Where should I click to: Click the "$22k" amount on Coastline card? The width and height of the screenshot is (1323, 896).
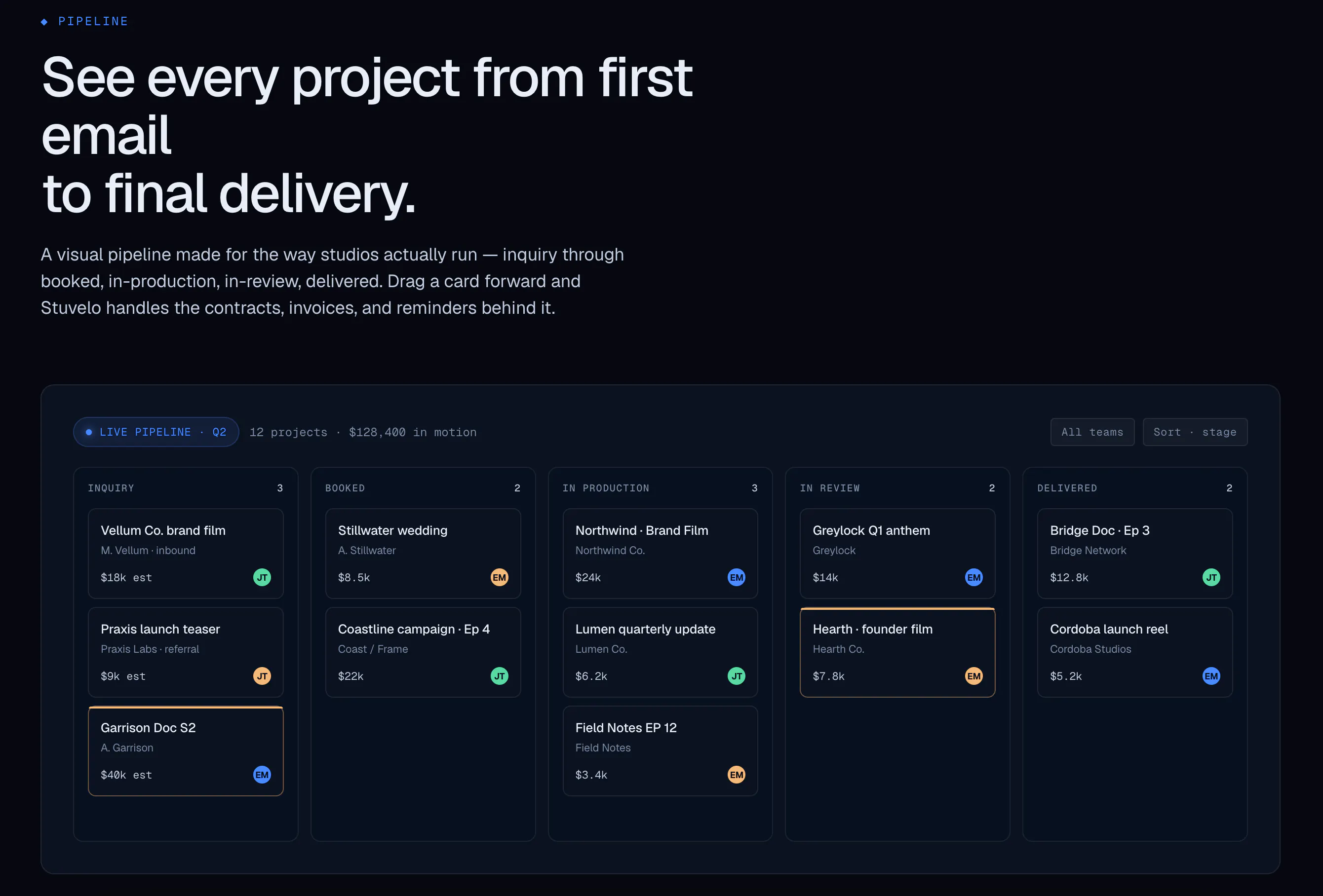pyautogui.click(x=350, y=676)
